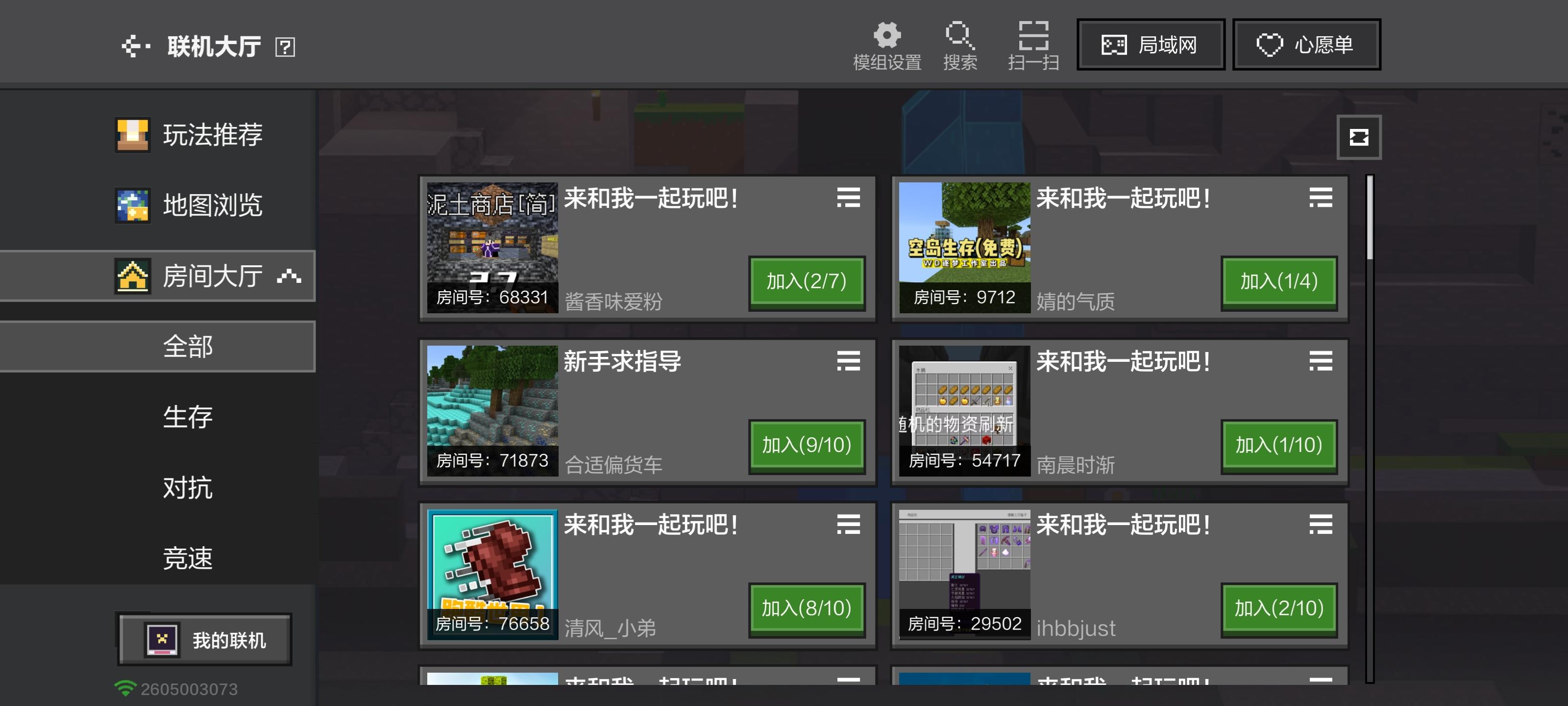
Task: Click host name 酱香味爱粉
Action: coord(613,302)
